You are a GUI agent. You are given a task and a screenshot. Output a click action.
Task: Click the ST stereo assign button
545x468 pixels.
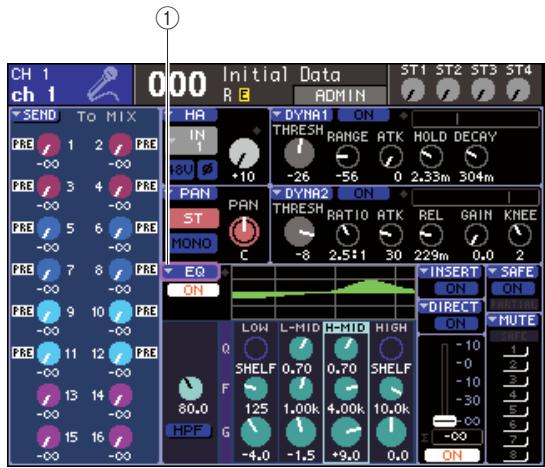pyautogui.click(x=193, y=218)
